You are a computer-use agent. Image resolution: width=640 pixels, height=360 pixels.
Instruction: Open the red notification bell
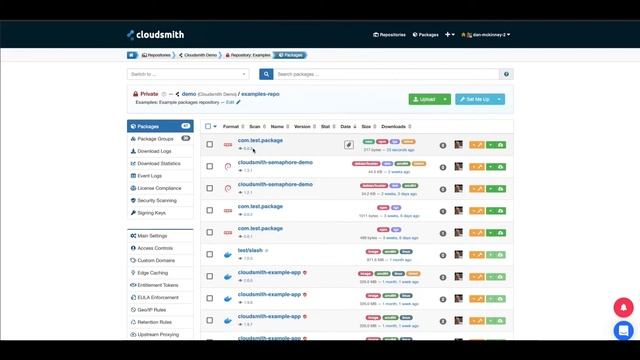(x=623, y=307)
